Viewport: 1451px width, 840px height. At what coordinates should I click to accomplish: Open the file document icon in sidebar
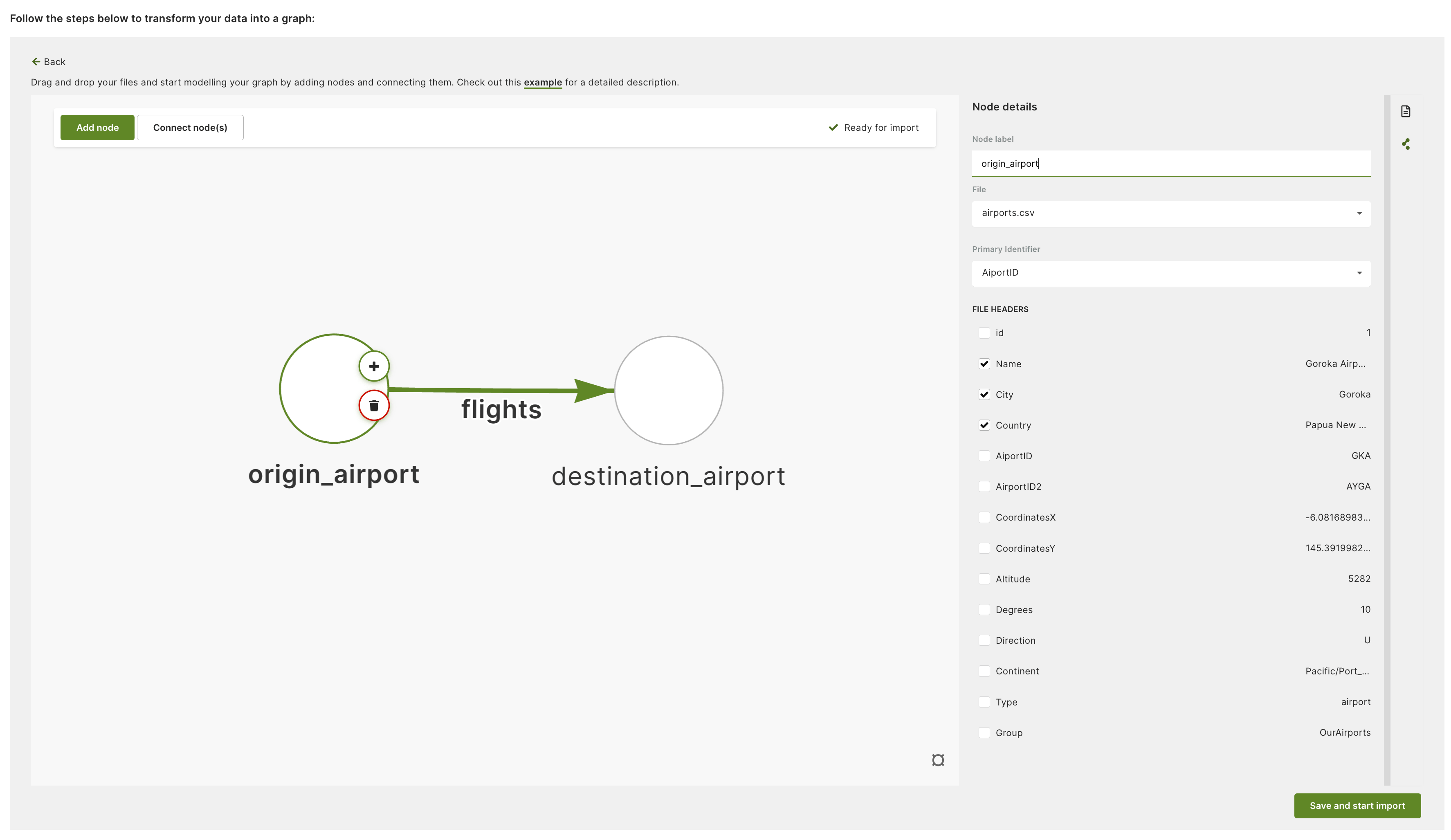tap(1406, 111)
